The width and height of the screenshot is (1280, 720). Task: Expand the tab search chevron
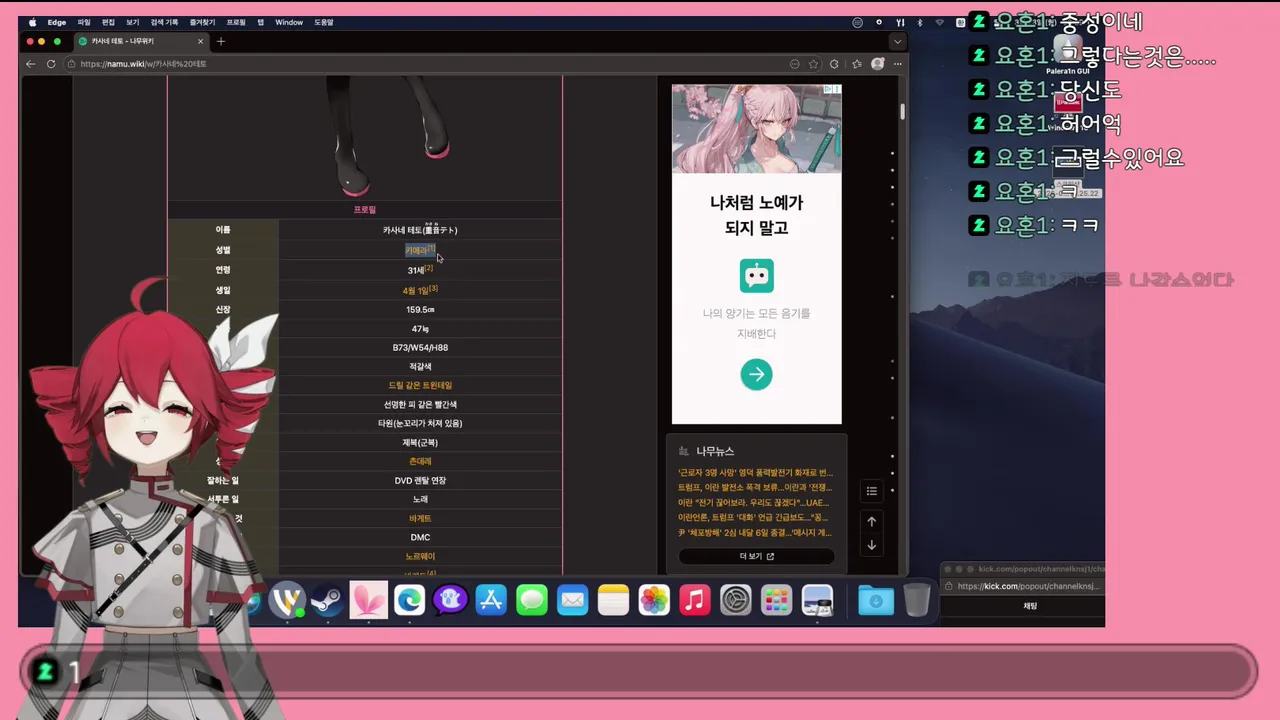pos(898,41)
